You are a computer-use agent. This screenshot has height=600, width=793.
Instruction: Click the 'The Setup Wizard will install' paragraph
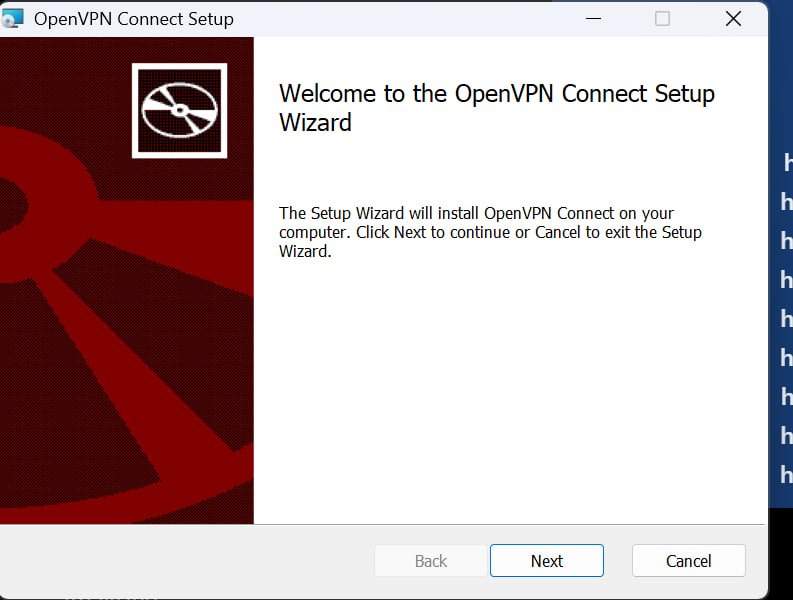point(490,232)
